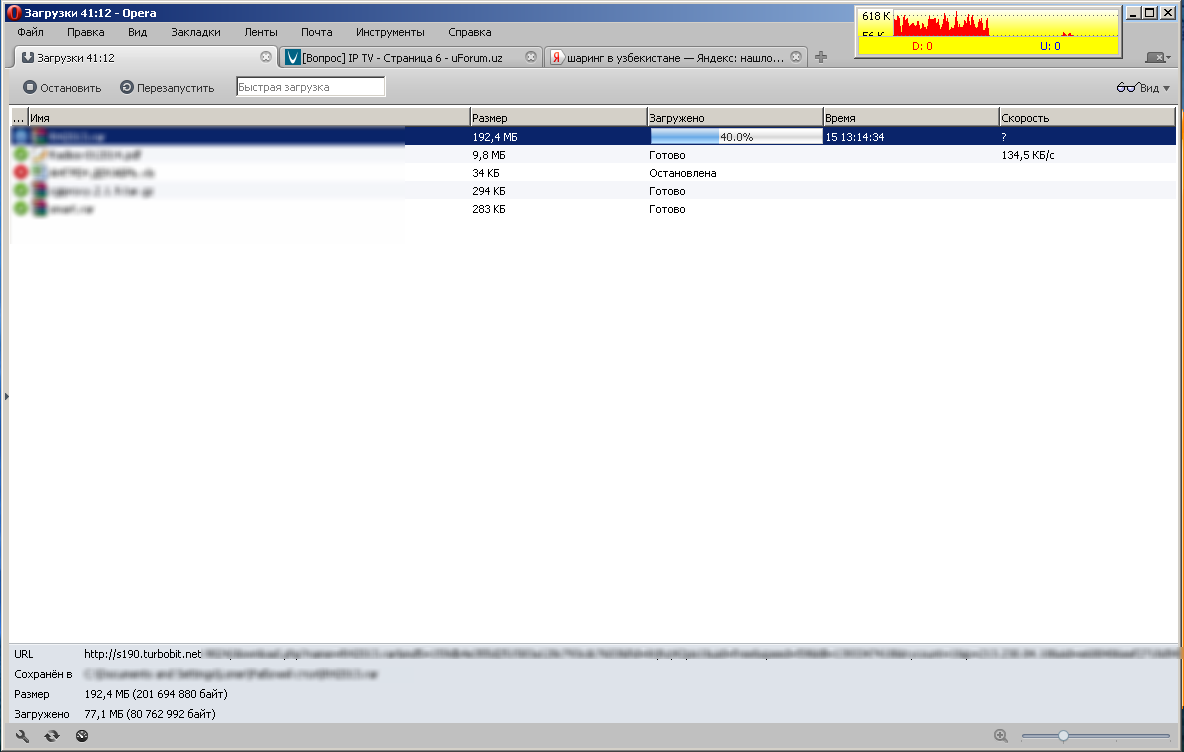This screenshot has height=752, width=1184.
Task: Open the Закладки menu
Action: pos(196,32)
